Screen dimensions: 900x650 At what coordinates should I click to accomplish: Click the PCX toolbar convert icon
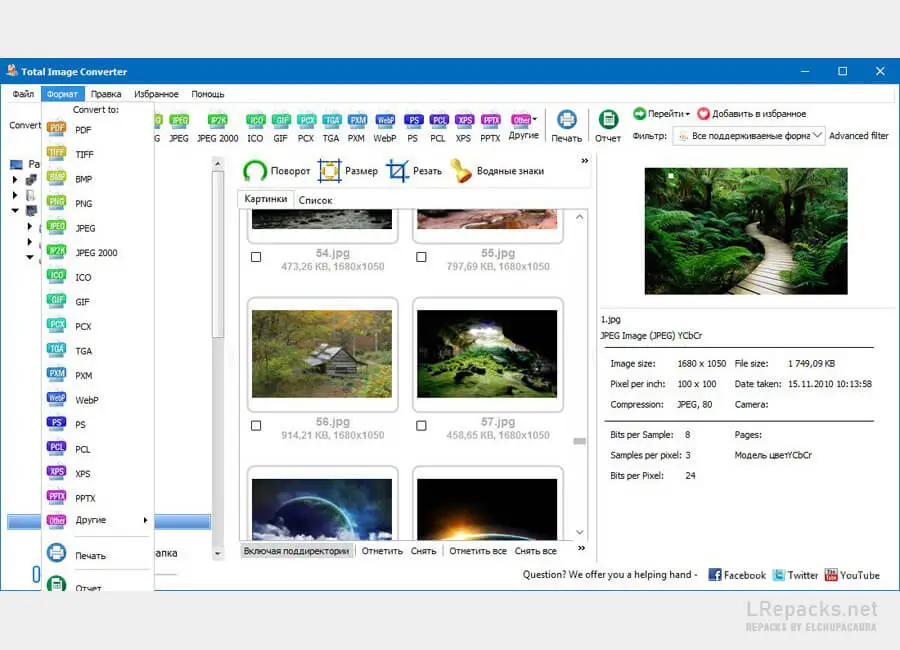[x=307, y=127]
